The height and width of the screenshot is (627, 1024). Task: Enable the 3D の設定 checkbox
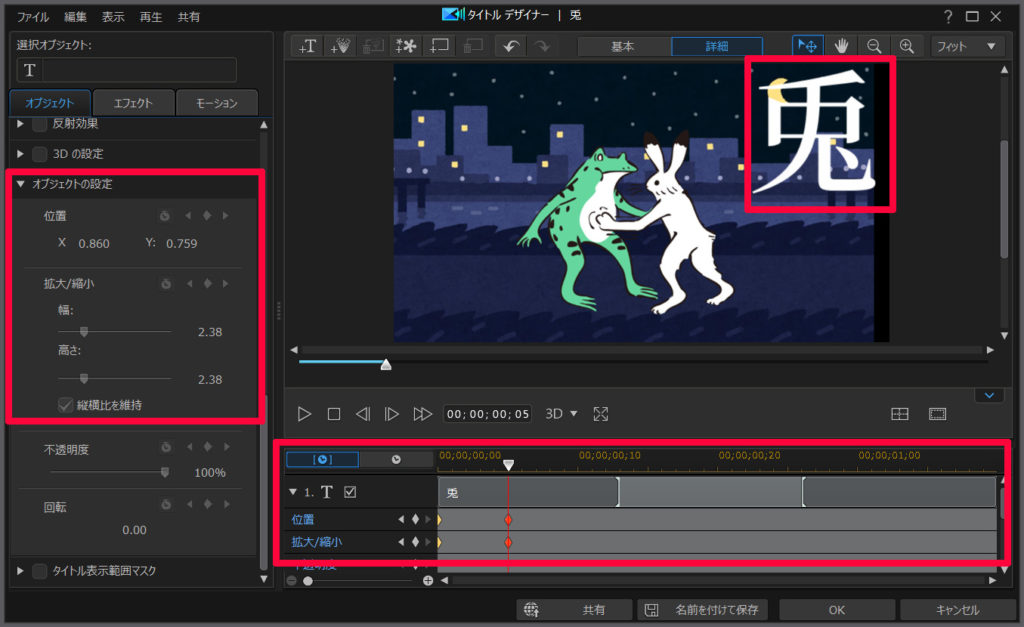point(40,154)
